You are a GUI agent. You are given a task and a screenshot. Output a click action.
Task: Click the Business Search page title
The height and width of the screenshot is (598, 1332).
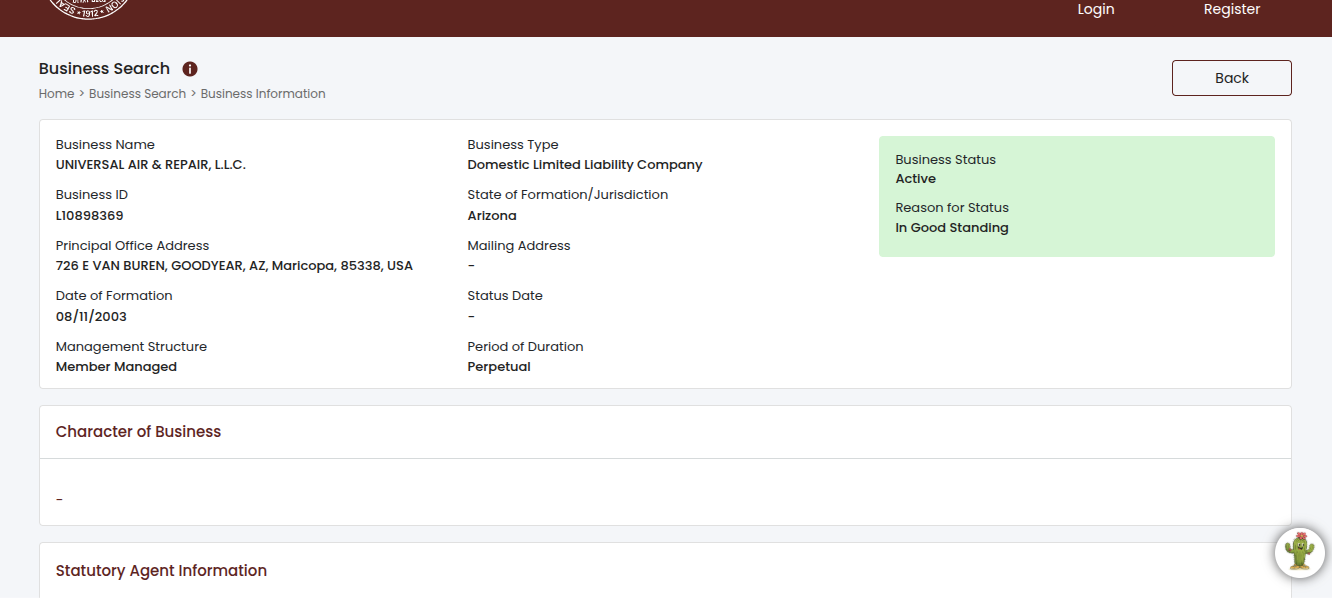pyautogui.click(x=104, y=69)
